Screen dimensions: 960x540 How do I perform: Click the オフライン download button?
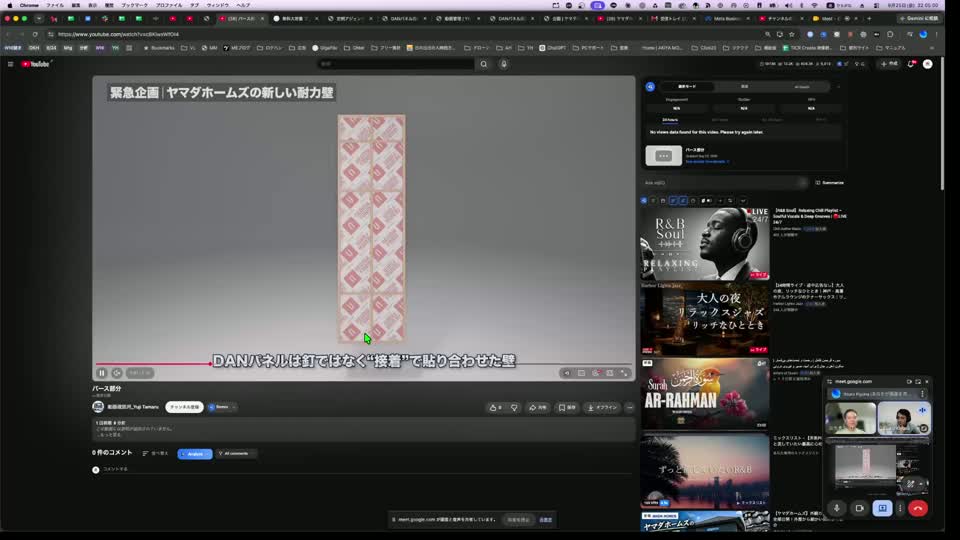click(x=602, y=408)
